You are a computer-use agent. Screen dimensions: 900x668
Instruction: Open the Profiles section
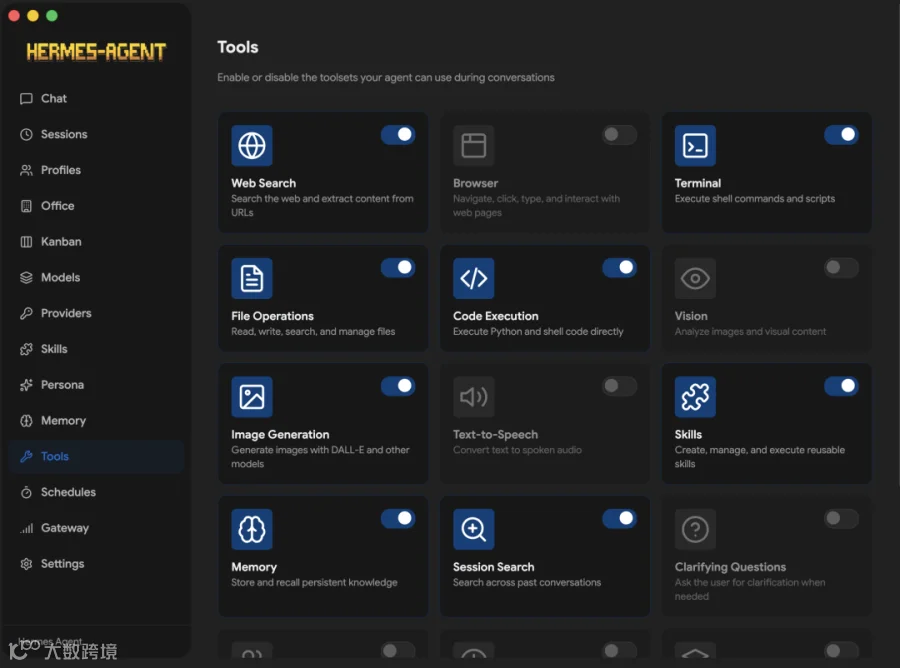[96, 170]
